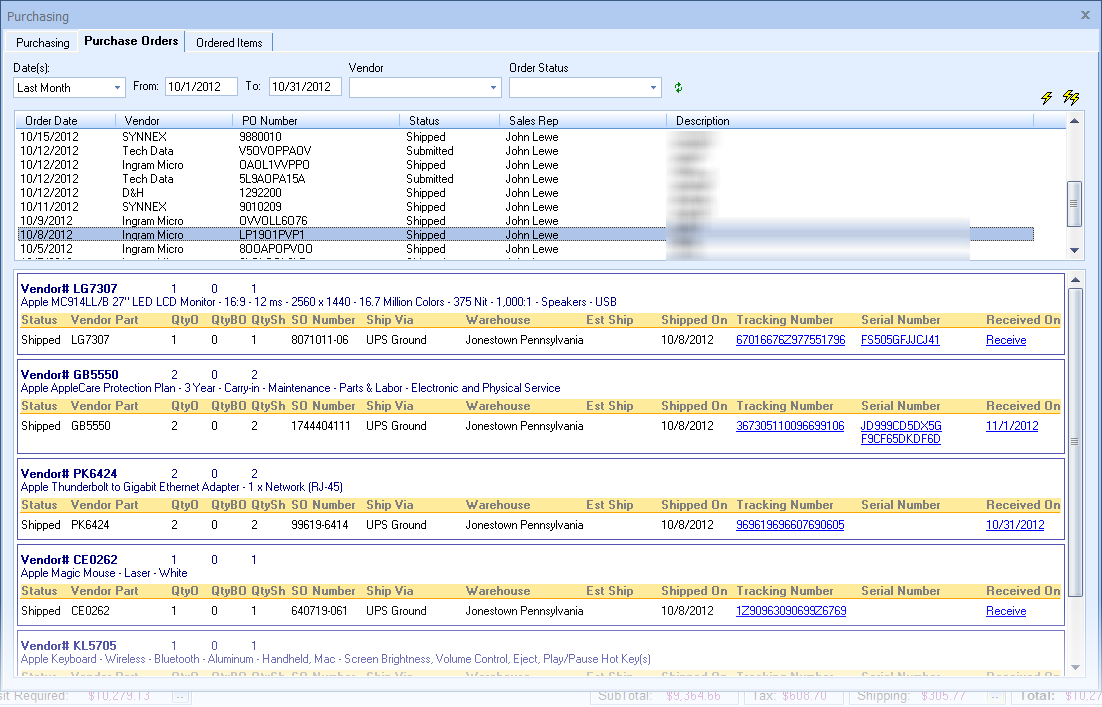Select the 10/15/2012 SYNNEX order row

point(300,137)
